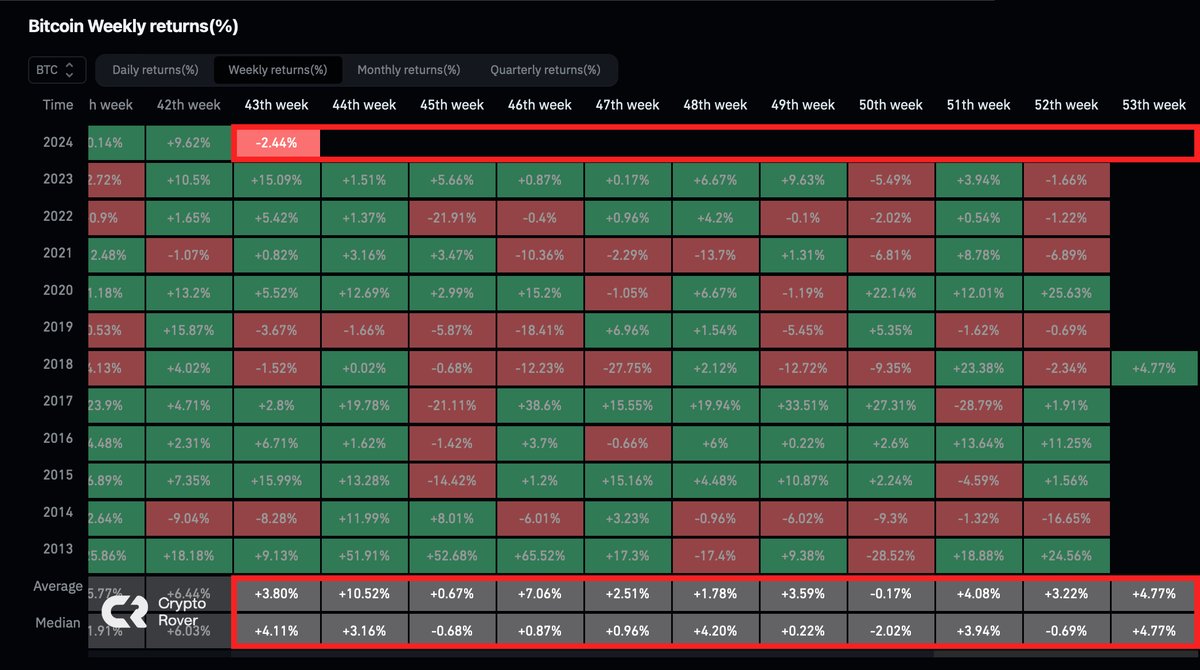The image size is (1200, 670).
Task: Click the 44th week column header
Action: pyautogui.click(x=365, y=105)
